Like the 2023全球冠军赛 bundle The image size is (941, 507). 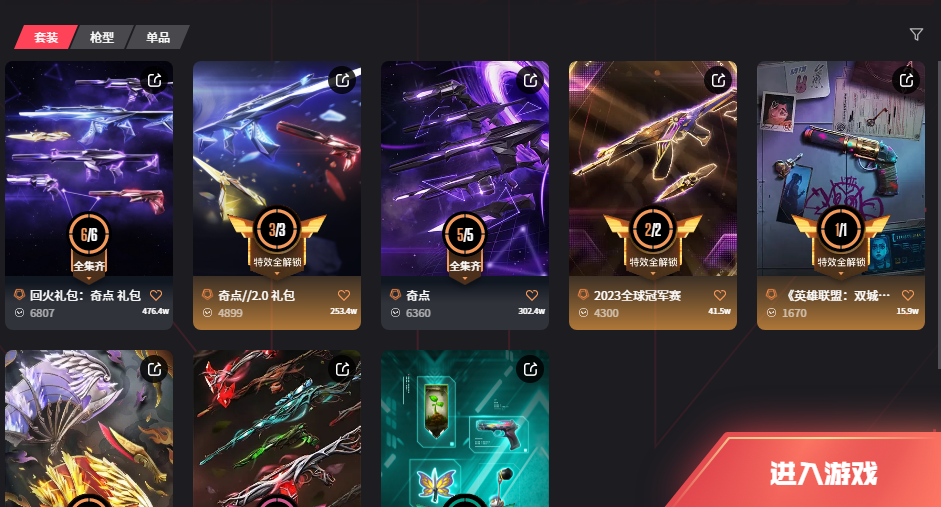click(720, 295)
